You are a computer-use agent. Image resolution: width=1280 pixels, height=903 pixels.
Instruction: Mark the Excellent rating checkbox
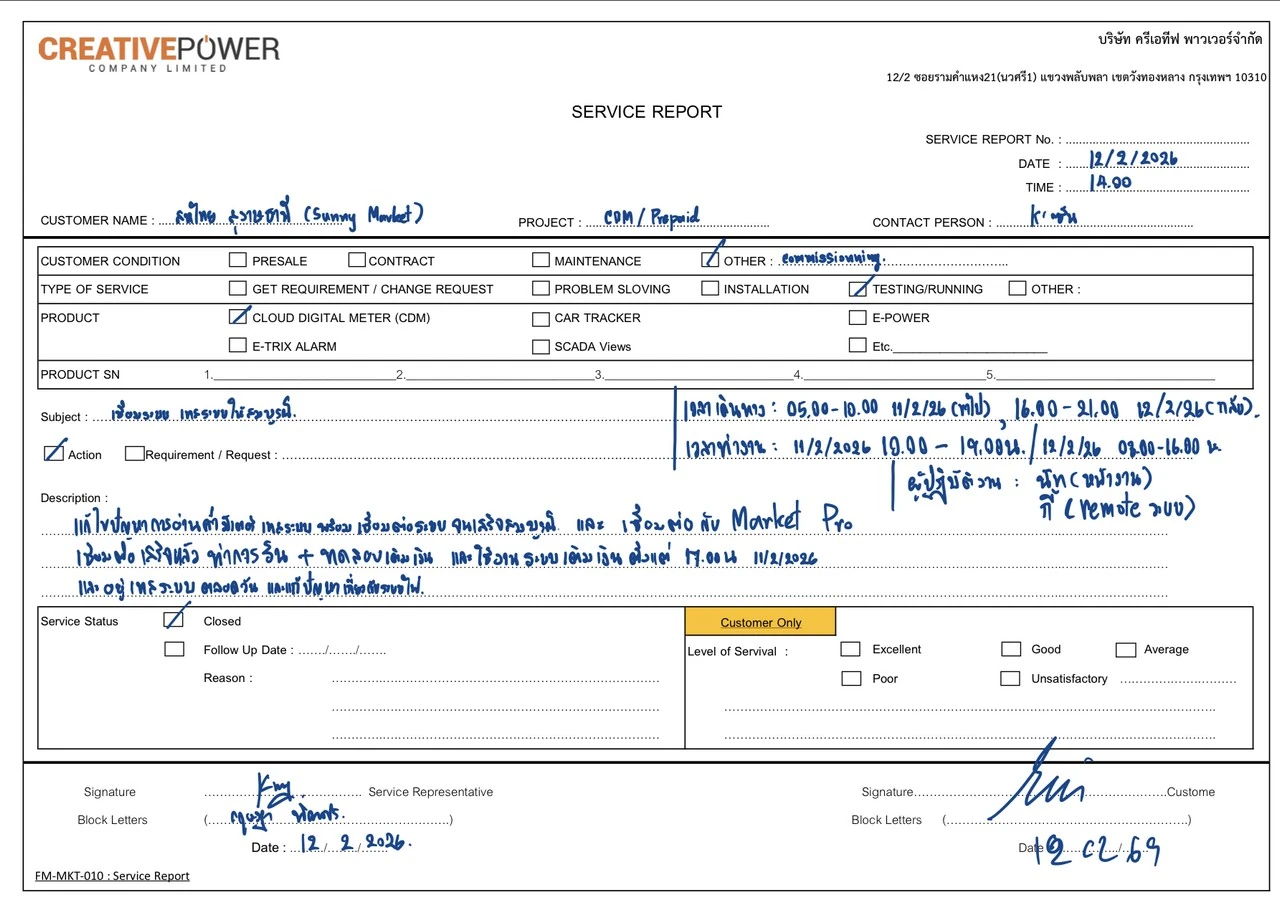[851, 649]
